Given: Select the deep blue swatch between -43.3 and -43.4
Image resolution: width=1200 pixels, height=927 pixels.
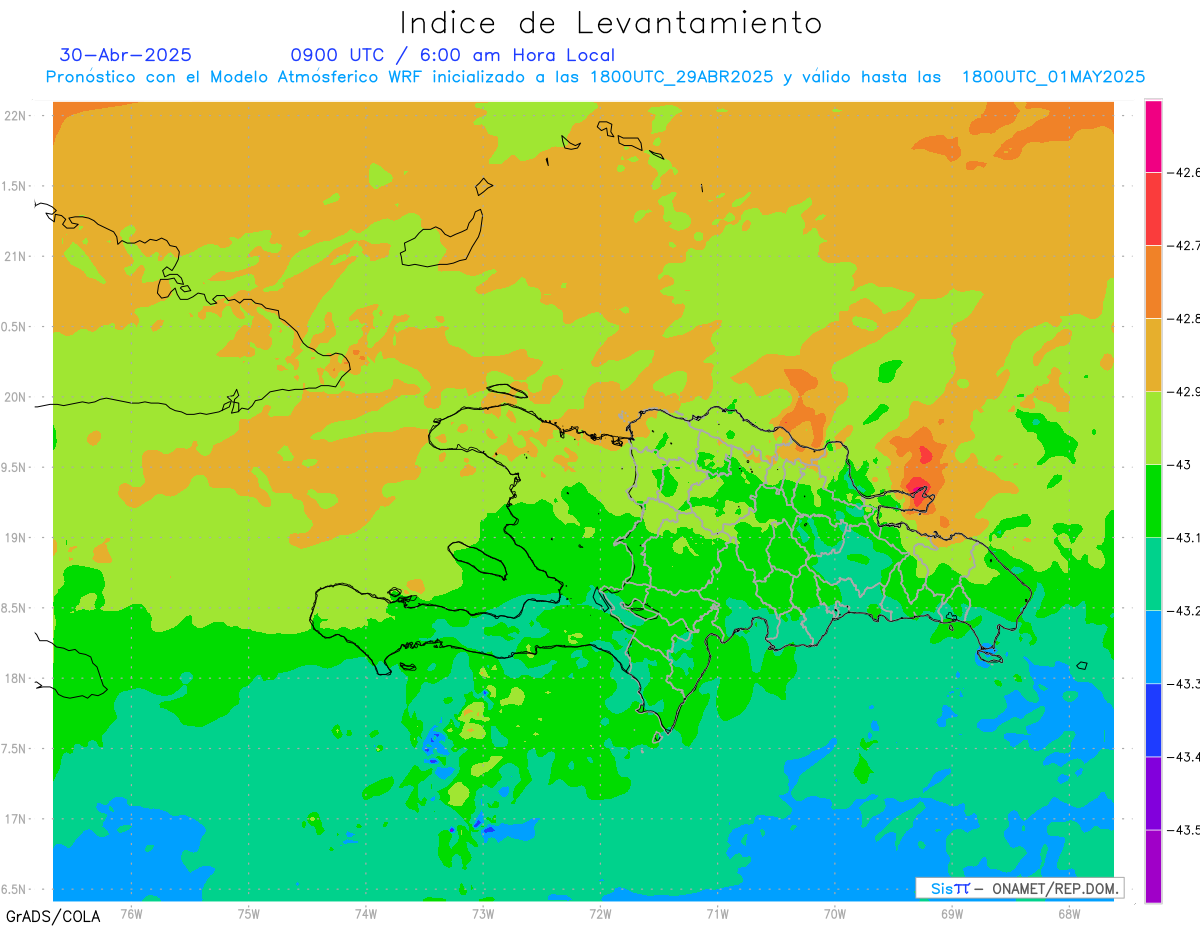Looking at the screenshot, I should [1153, 720].
